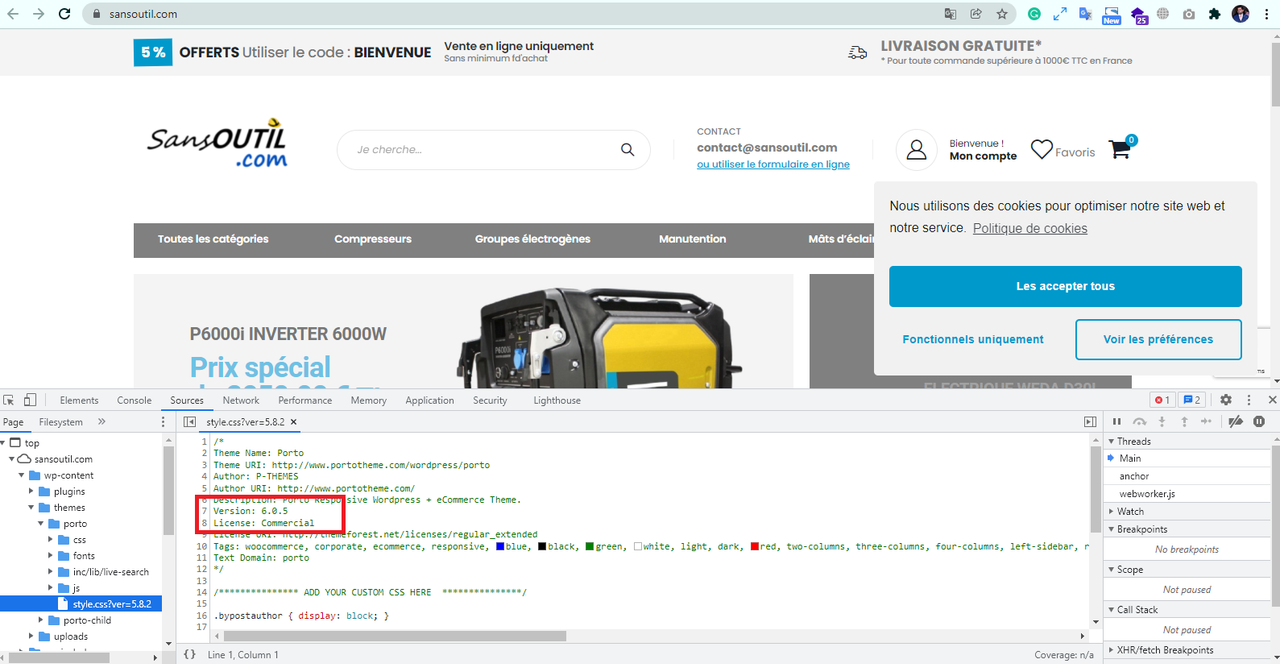This screenshot has width=1280, height=664.
Task: Reload the page
Action: [x=64, y=14]
